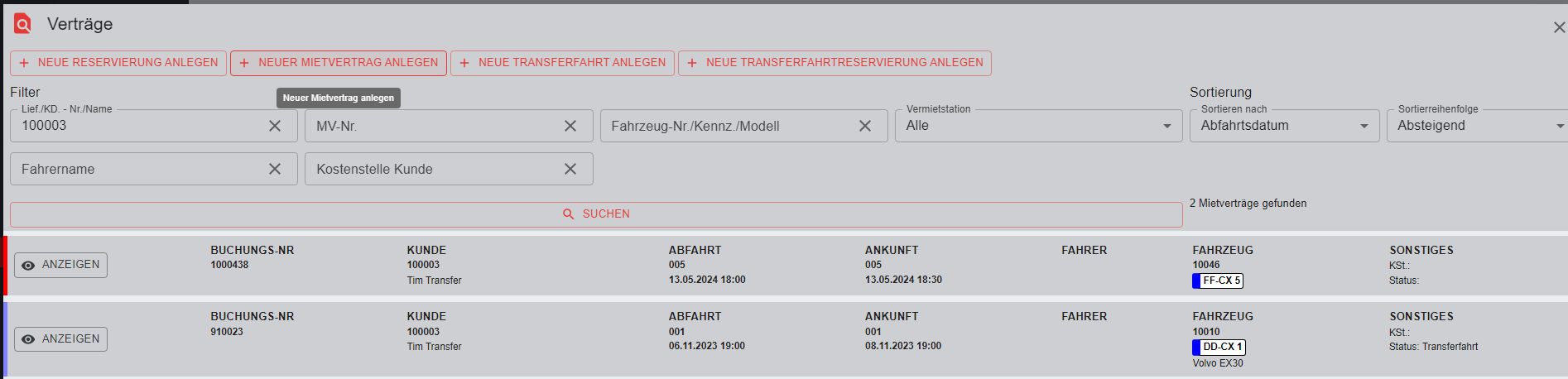Screen dimensions: 1568x379
Task: Clear the Kostenstelle Kunde filter field
Action: pyautogui.click(x=570, y=169)
